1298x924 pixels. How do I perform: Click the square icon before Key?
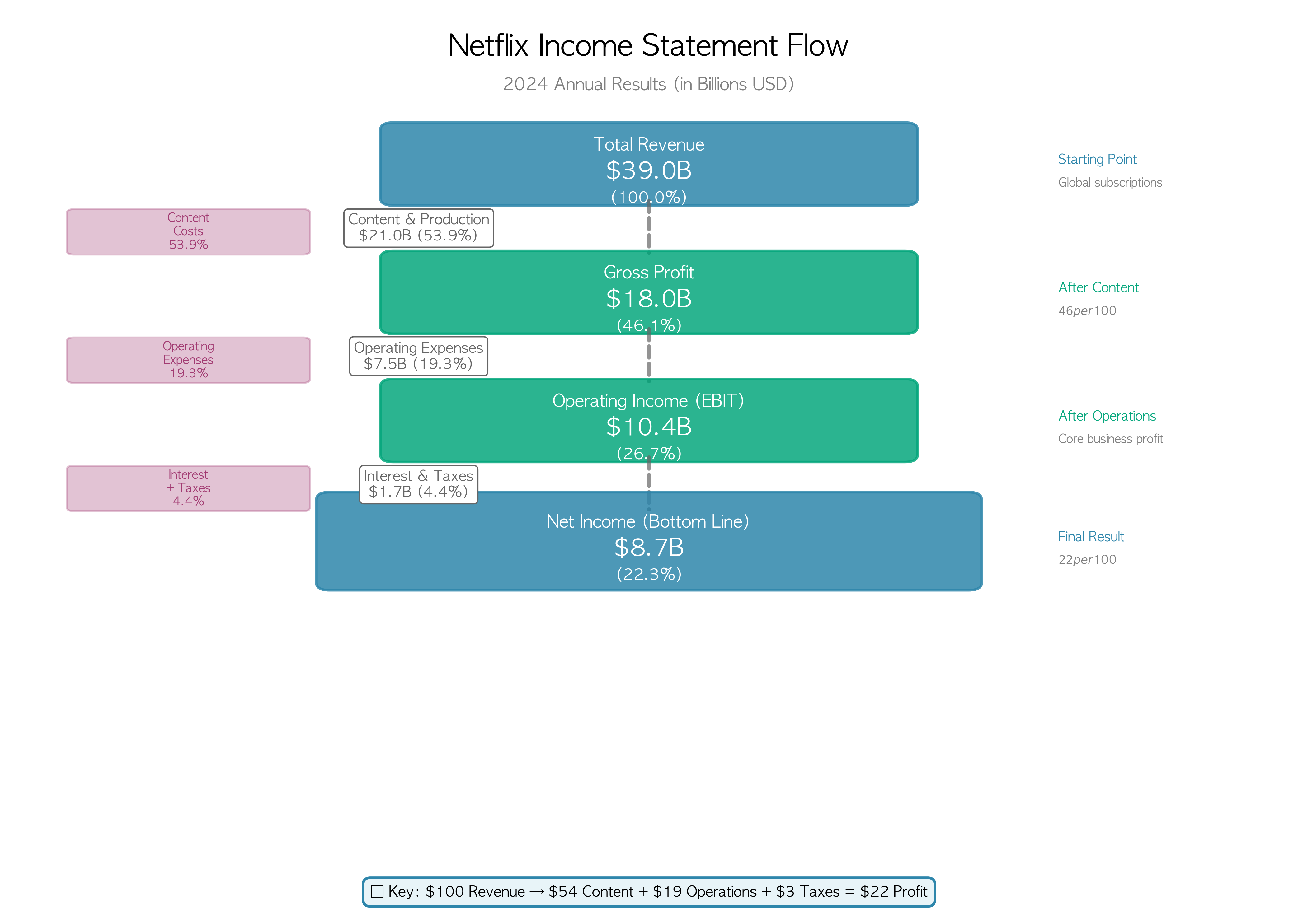point(377,892)
